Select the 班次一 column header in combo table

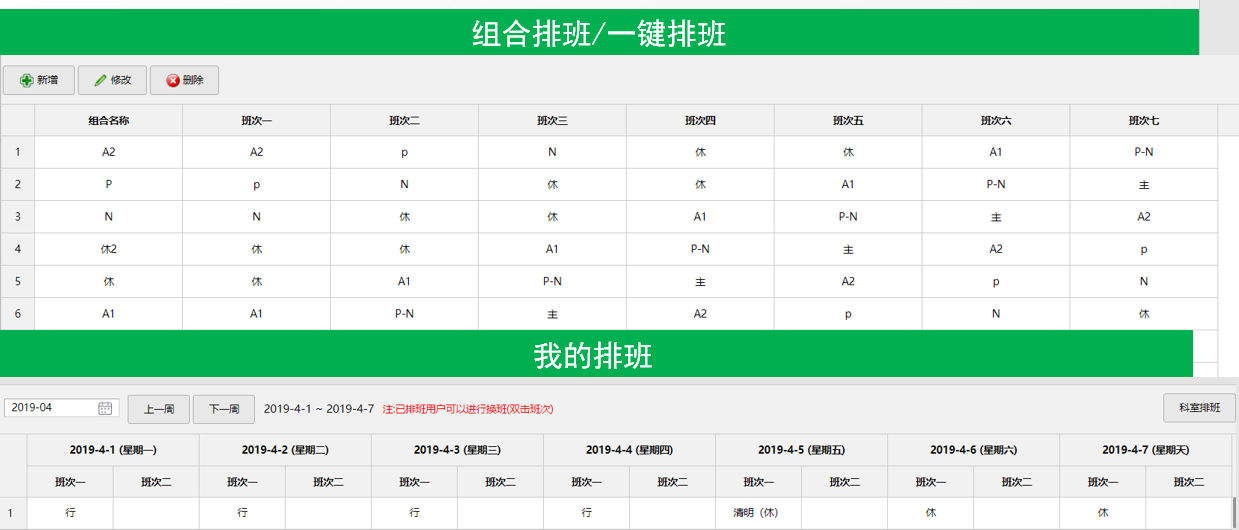pyautogui.click(x=256, y=120)
